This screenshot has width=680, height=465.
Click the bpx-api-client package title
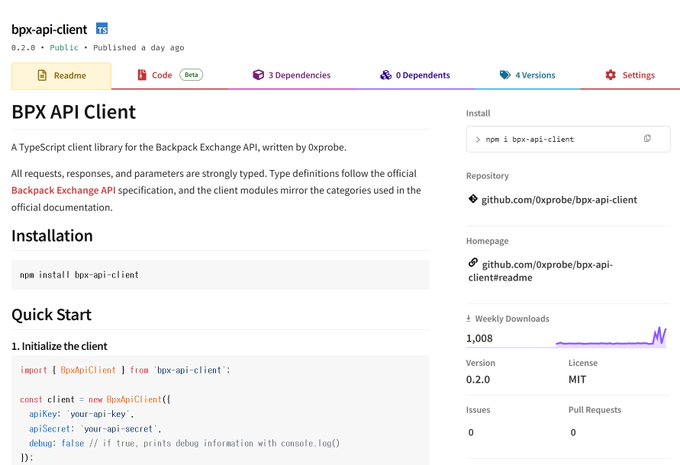pyautogui.click(x=49, y=29)
